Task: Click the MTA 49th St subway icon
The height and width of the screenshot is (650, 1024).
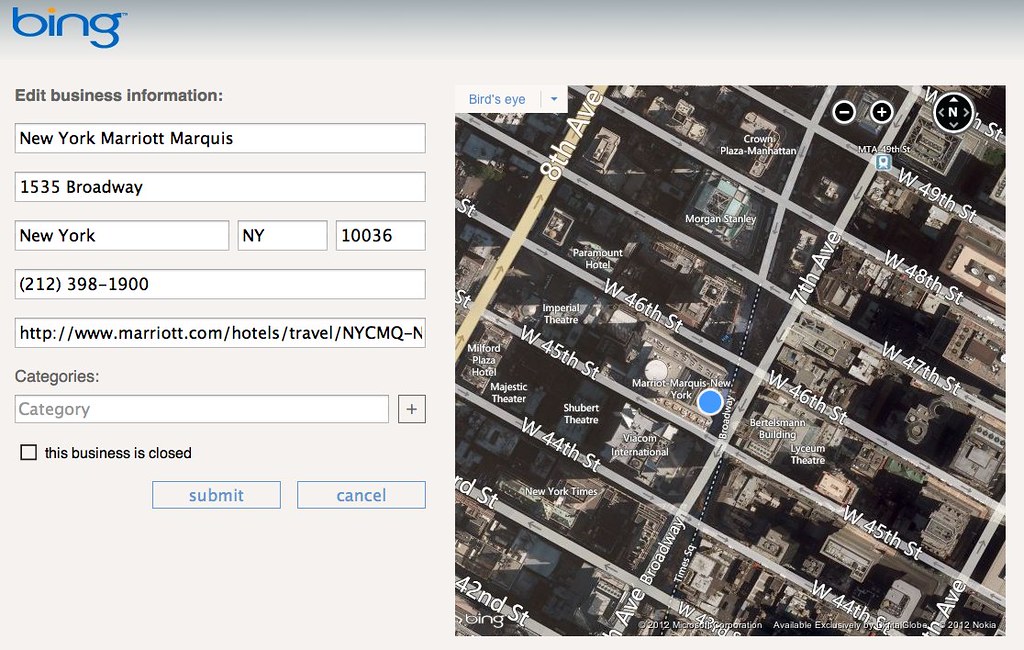Action: point(884,161)
